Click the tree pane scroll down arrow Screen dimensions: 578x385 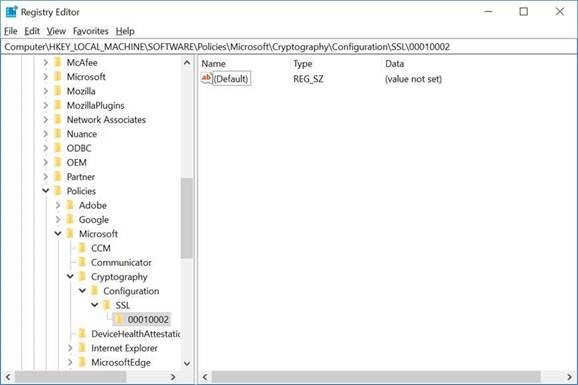click(x=187, y=364)
